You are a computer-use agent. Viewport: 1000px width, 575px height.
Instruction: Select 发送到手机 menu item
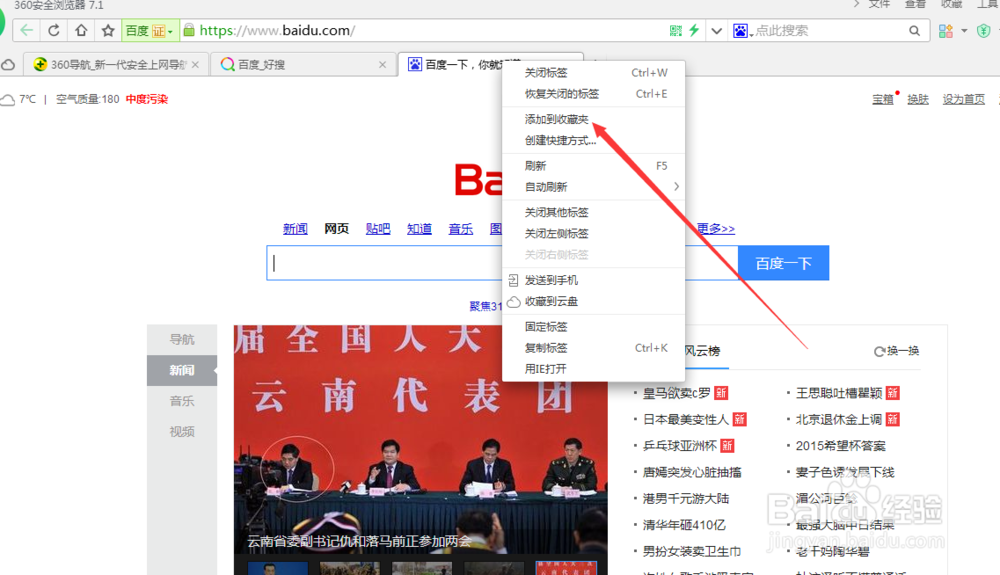(593, 280)
